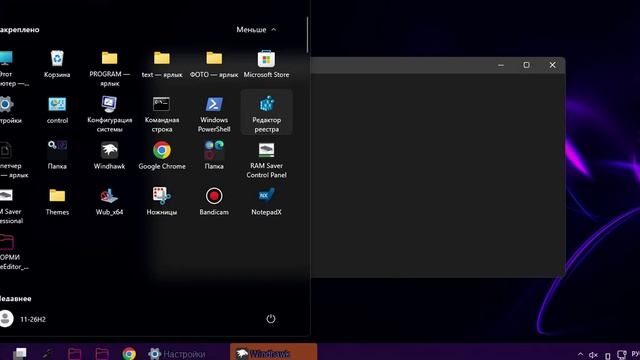
Task: Click the network tray icon
Action: (x=621, y=354)
